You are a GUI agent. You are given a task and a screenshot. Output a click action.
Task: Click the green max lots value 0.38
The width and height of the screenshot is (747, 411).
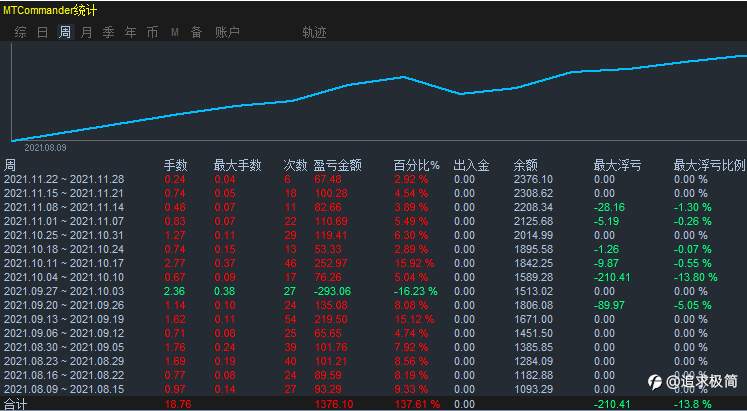(224, 291)
